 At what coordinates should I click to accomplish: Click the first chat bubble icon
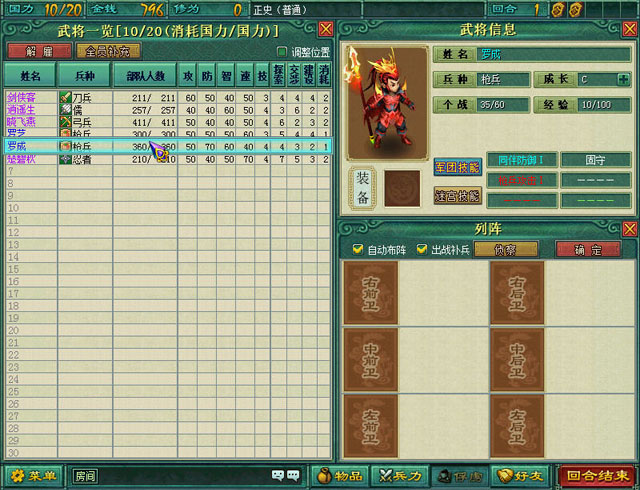point(278,475)
